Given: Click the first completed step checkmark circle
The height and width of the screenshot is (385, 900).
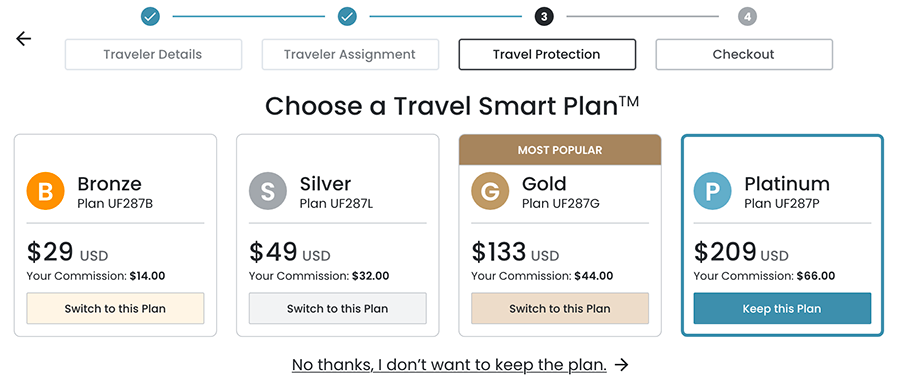Looking at the screenshot, I should (150, 17).
